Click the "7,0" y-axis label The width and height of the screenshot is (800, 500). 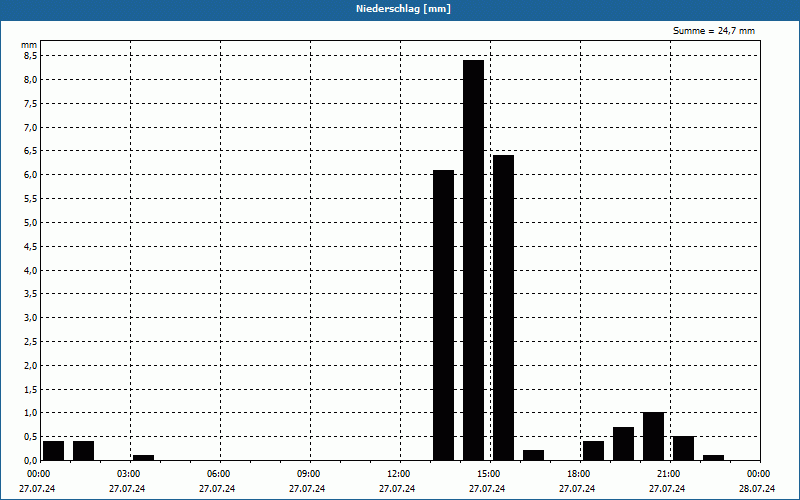pos(31,127)
